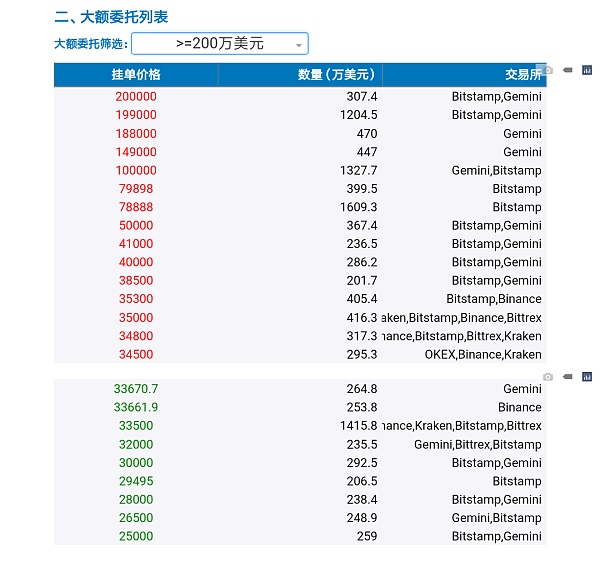The width and height of the screenshot is (600, 561).
Task: Select the buy price 33670.7
Action: point(136,389)
